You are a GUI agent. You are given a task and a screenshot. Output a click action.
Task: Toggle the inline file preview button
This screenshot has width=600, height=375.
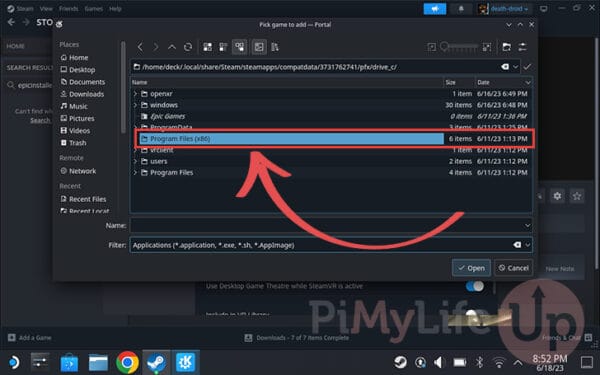click(259, 47)
